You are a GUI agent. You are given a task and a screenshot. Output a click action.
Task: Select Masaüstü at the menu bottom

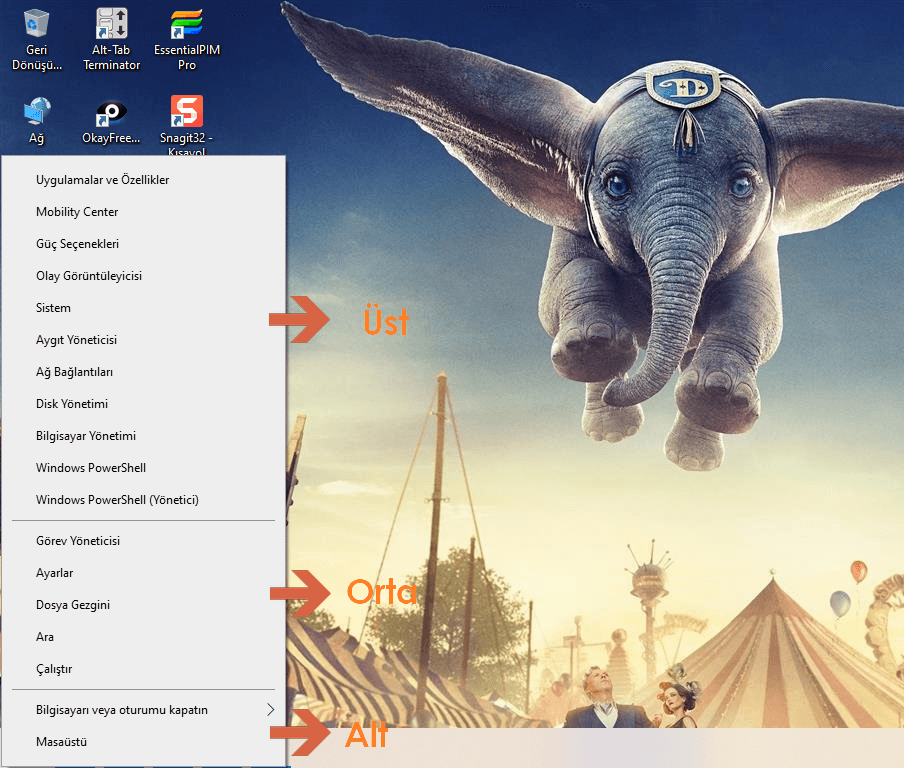click(144, 742)
